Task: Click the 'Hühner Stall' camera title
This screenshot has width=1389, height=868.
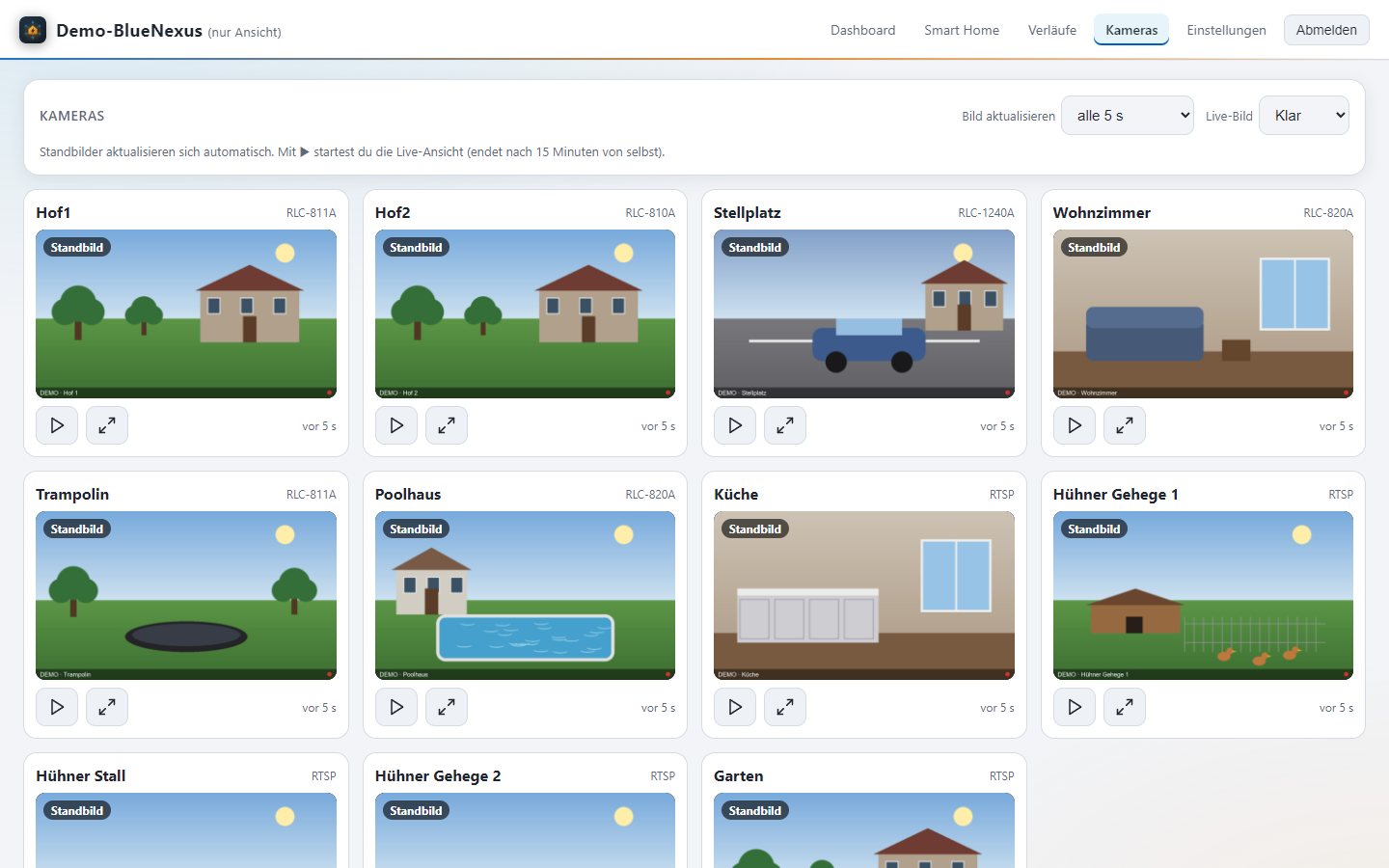Action: click(x=81, y=775)
